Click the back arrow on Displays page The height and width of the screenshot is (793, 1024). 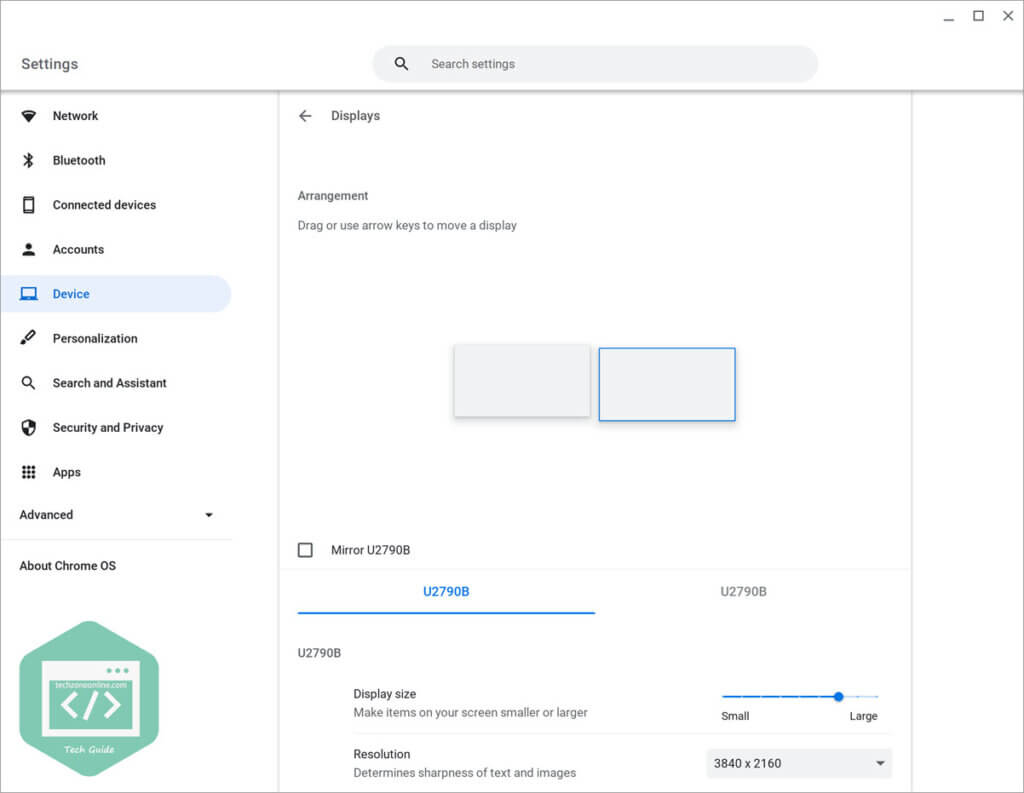click(305, 115)
